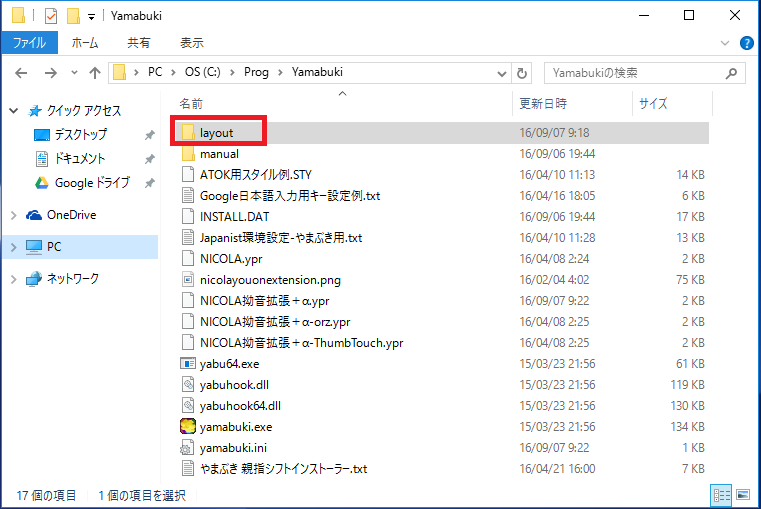Select nicolayouonextension.png image icon
The width and height of the screenshot is (761, 509).
tap(188, 279)
